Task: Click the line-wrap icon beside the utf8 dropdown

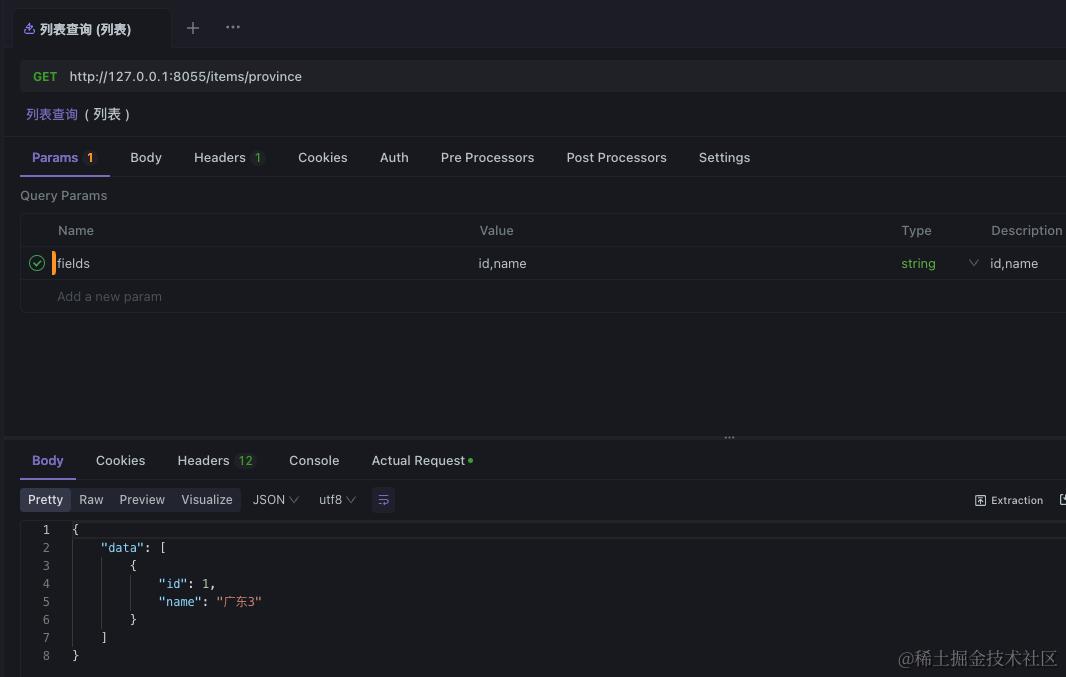Action: coord(383,499)
